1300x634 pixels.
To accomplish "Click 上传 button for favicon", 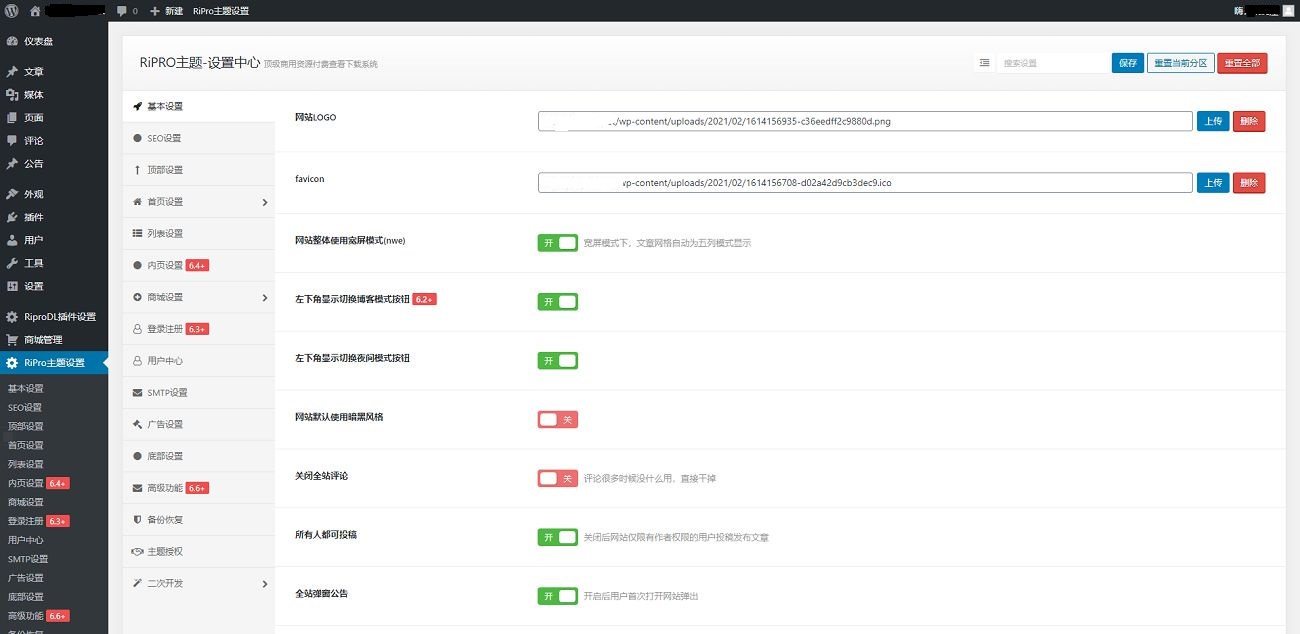I will click(1213, 183).
